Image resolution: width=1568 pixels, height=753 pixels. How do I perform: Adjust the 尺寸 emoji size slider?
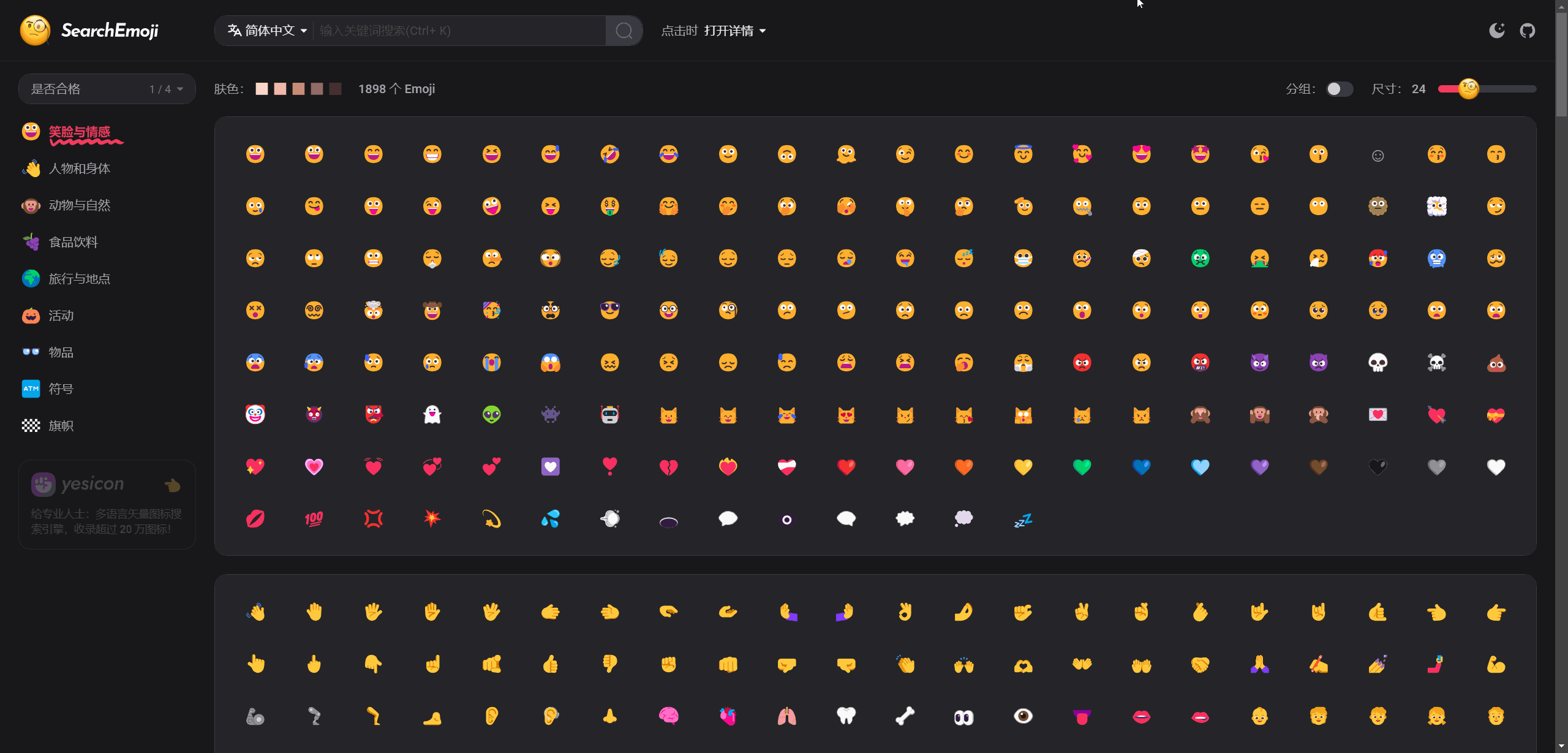point(1468,89)
